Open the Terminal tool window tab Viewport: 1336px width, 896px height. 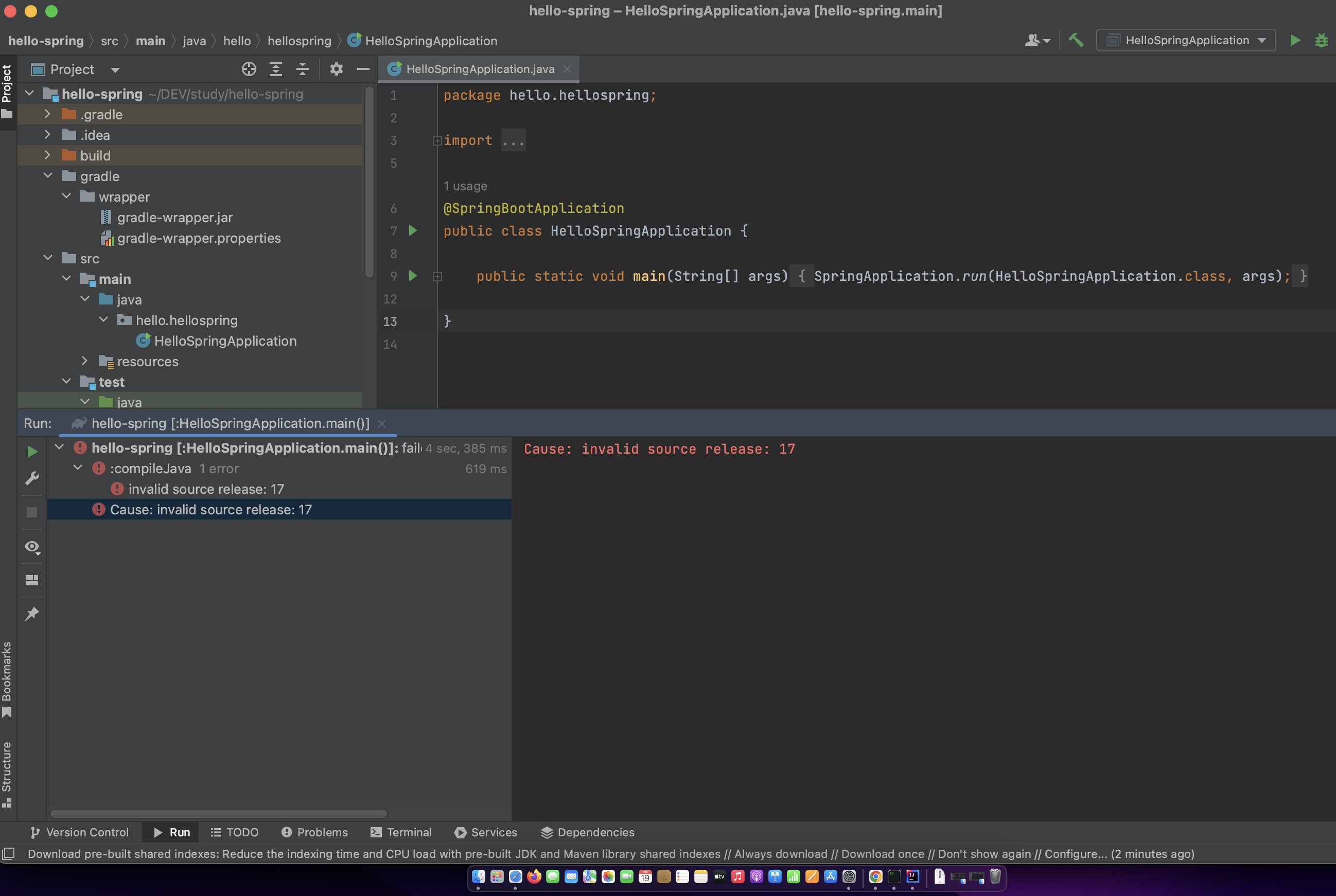(x=401, y=832)
